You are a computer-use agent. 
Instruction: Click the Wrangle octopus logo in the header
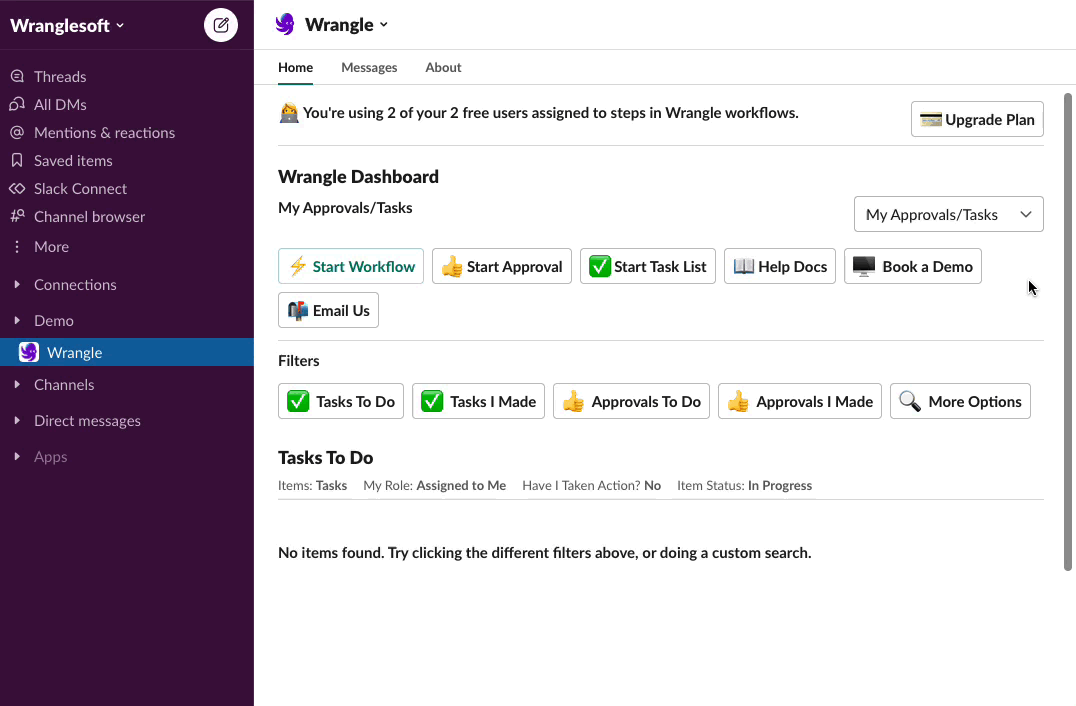285,24
